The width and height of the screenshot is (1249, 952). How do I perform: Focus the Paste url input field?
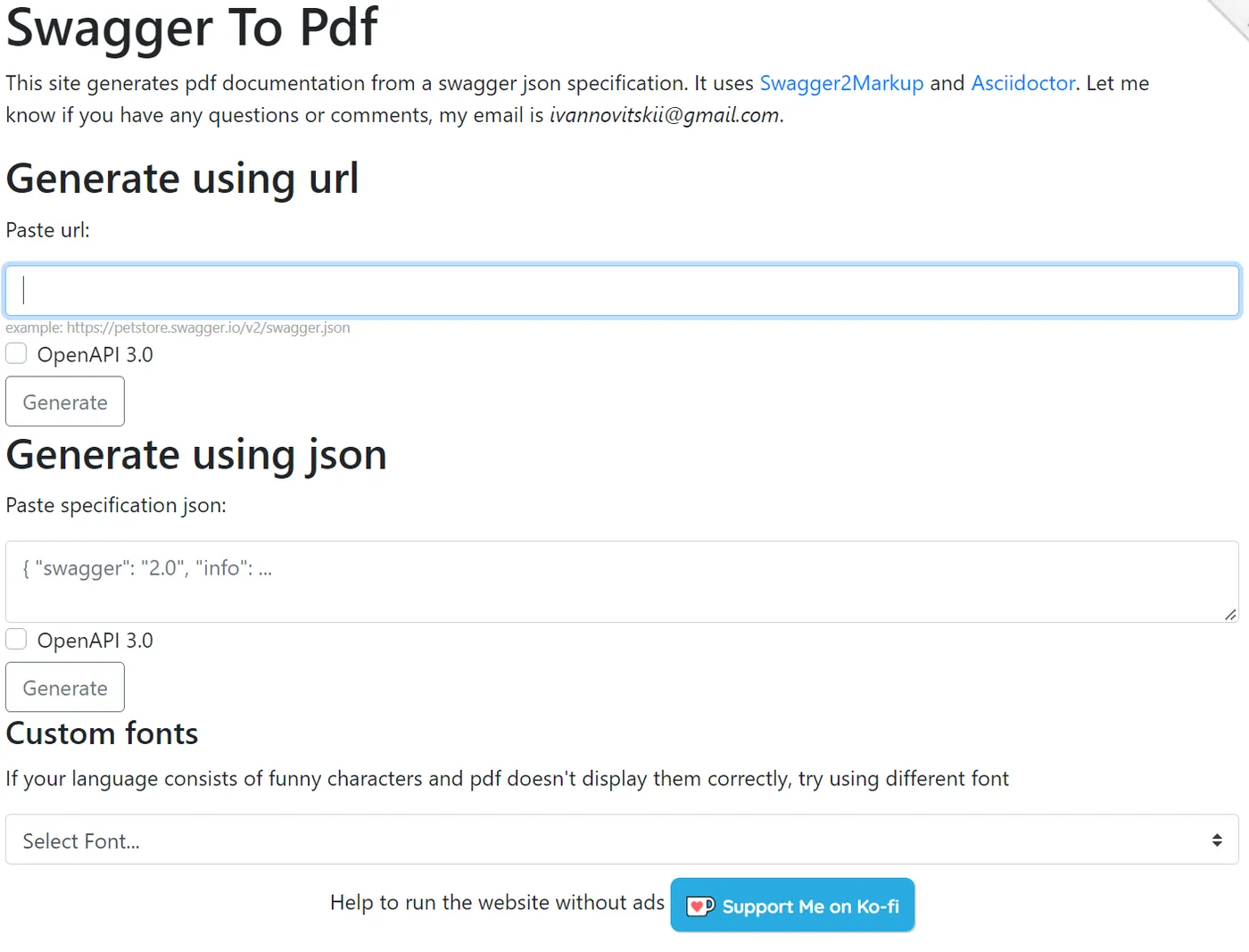tap(622, 290)
